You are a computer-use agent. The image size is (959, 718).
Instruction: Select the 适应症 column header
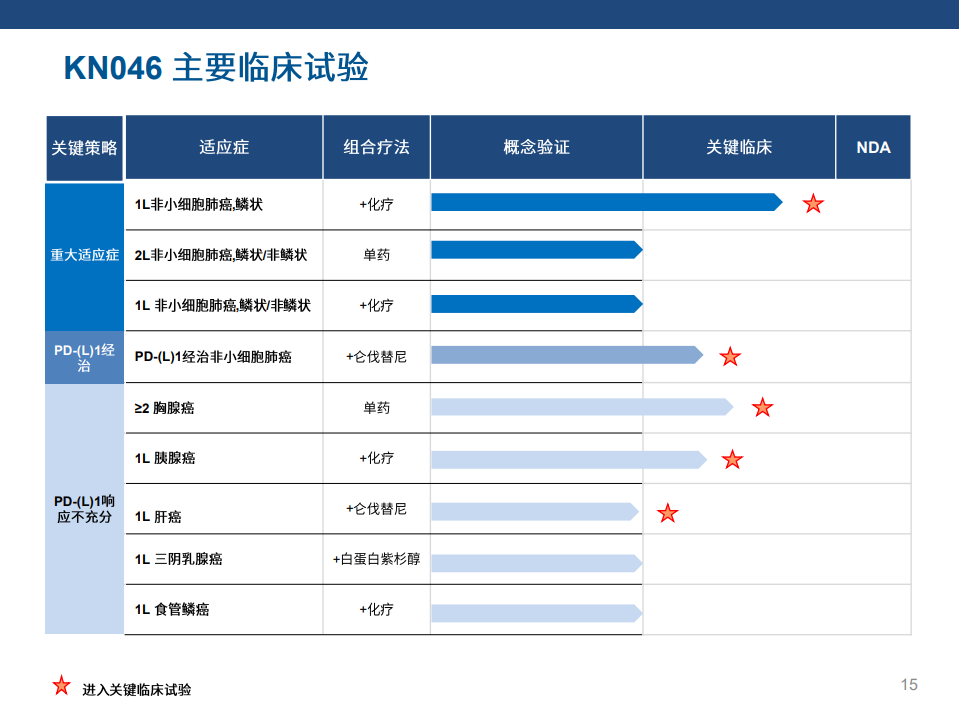tap(224, 147)
